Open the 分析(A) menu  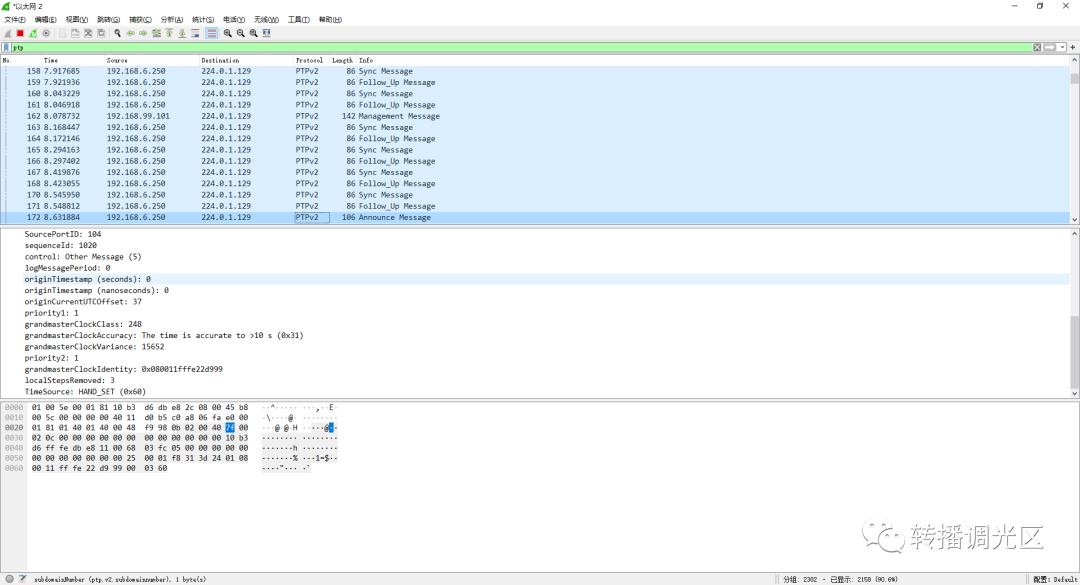(x=172, y=19)
